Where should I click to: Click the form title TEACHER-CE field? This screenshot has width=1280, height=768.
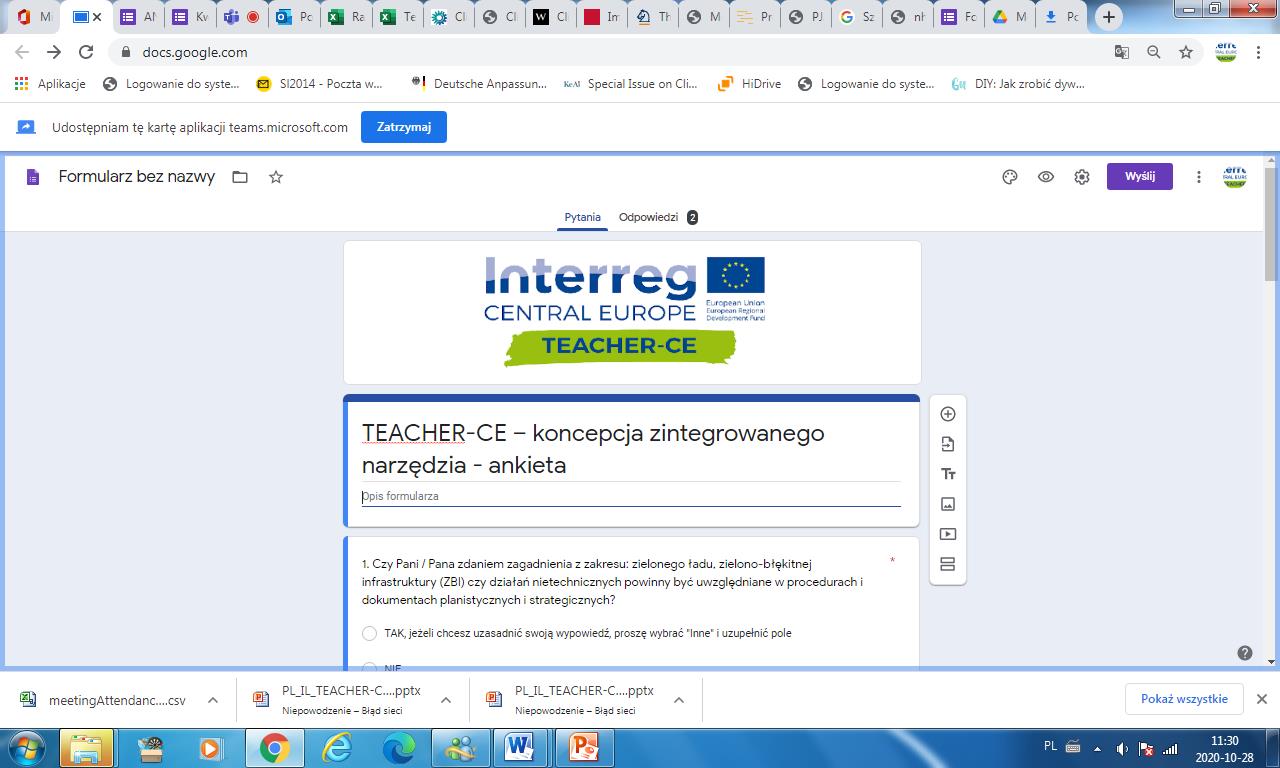631,449
